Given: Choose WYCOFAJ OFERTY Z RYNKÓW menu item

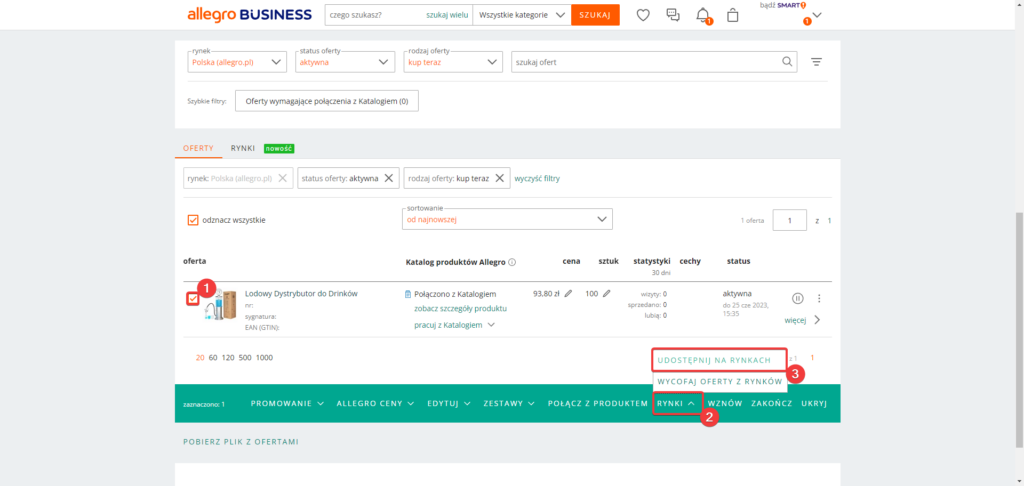Looking at the screenshot, I should pyautogui.click(x=720, y=381).
